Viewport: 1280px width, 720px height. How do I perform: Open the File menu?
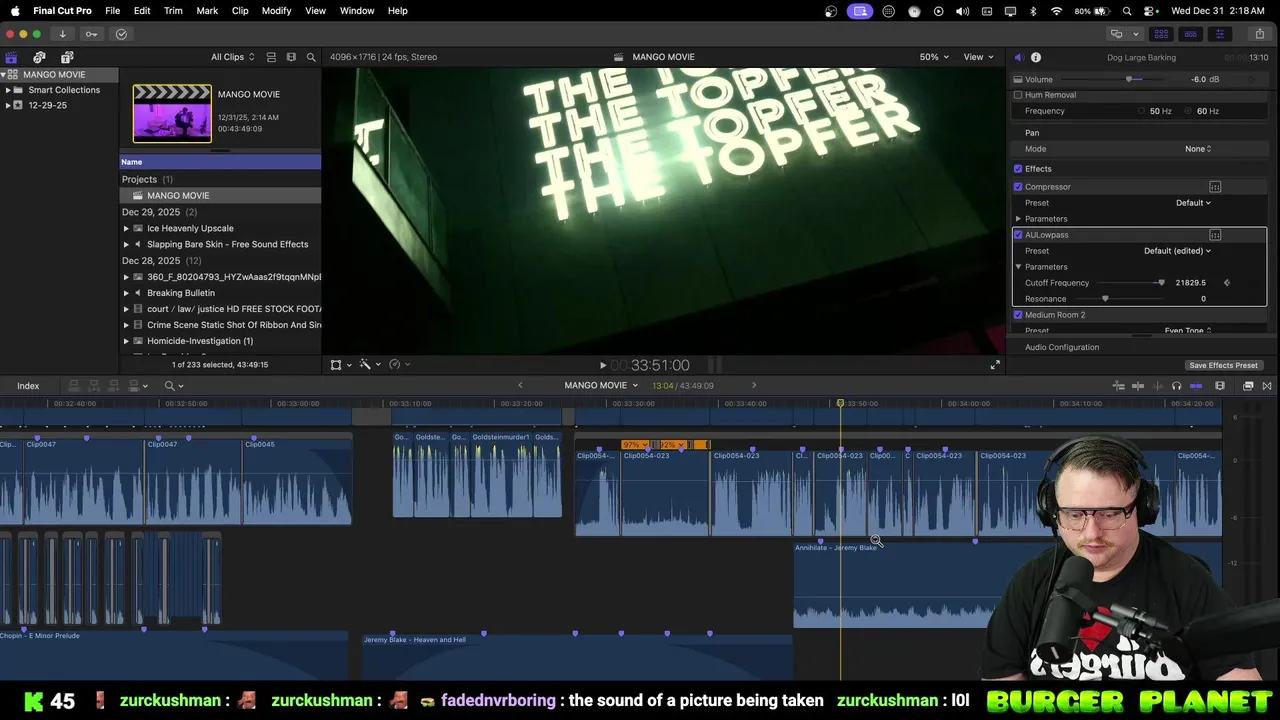pyautogui.click(x=113, y=11)
